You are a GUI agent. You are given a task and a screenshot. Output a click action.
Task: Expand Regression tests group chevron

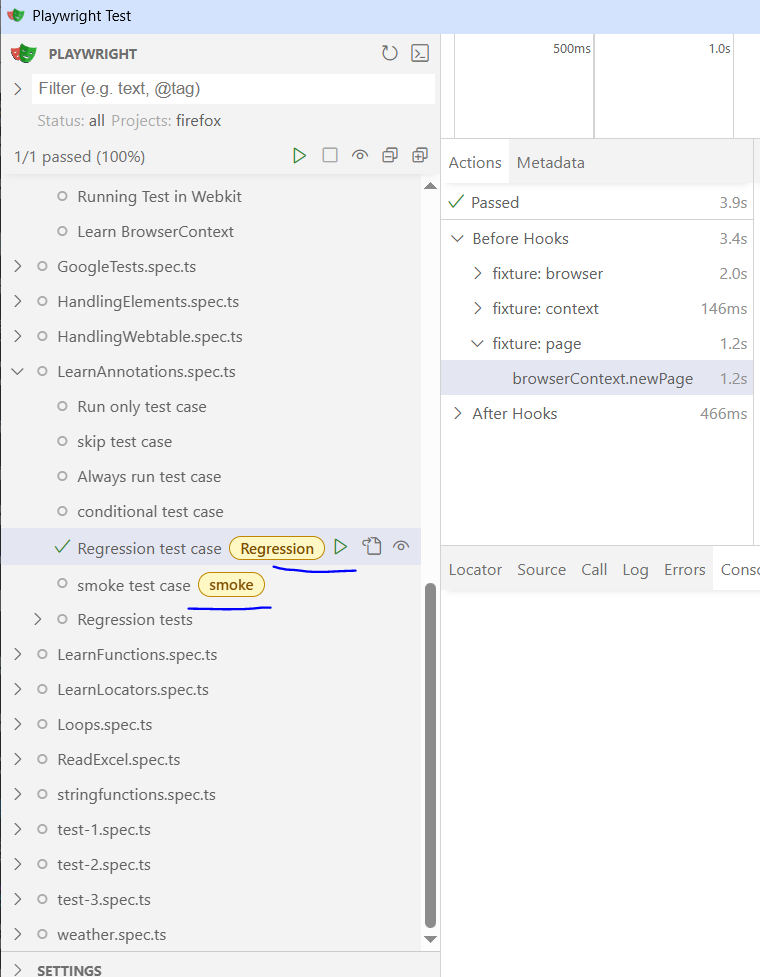click(37, 619)
